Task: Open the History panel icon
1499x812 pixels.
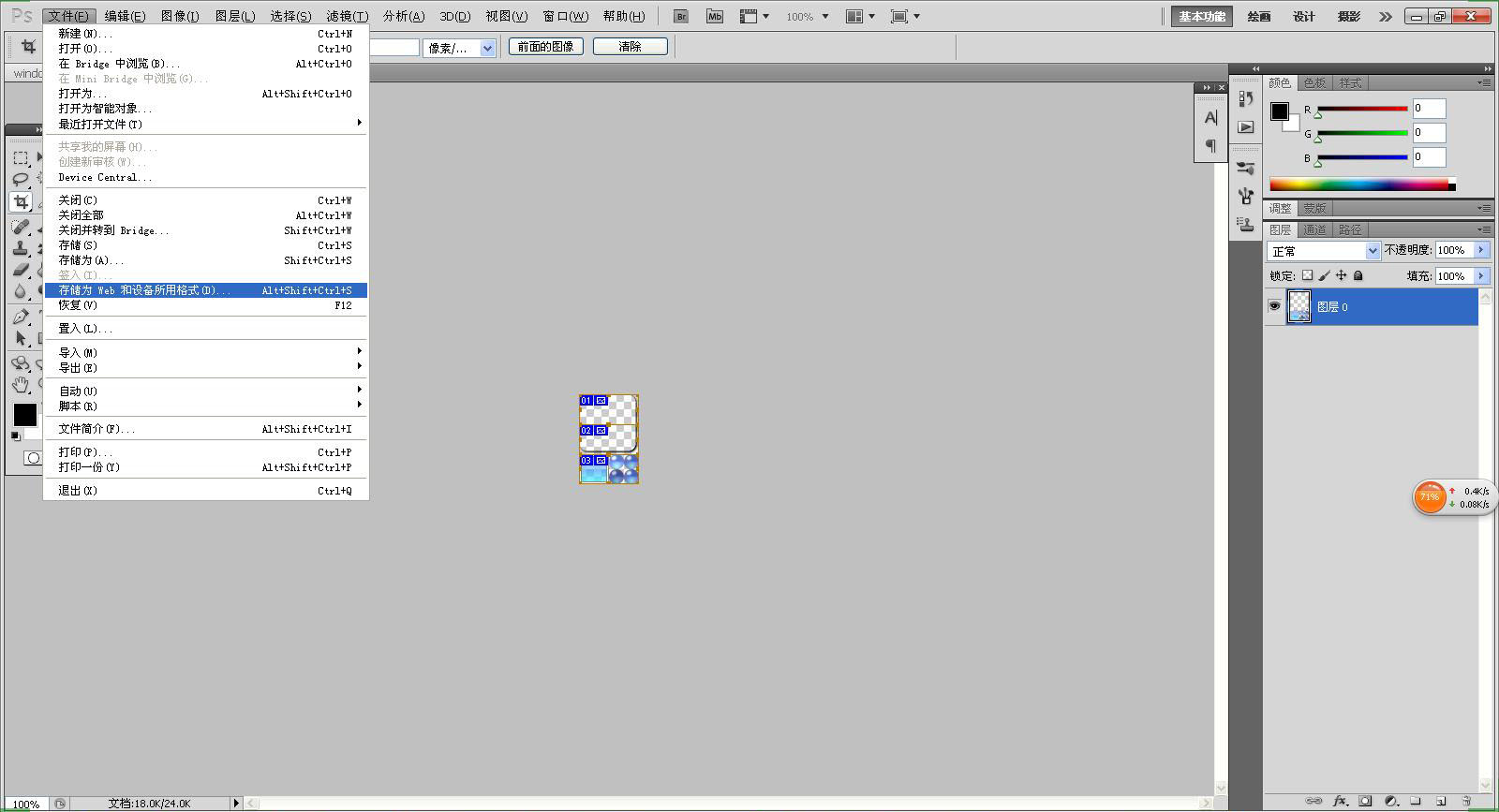Action: [1245, 99]
